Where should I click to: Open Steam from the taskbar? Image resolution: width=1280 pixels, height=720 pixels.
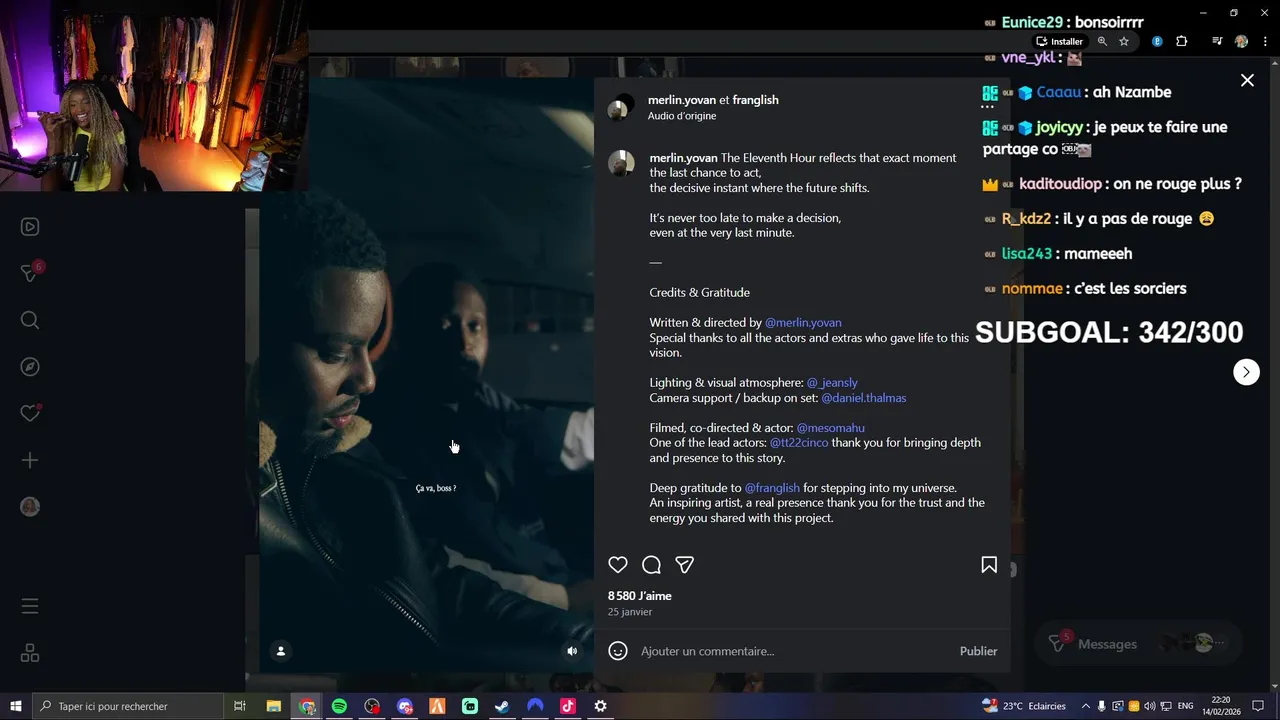502,706
